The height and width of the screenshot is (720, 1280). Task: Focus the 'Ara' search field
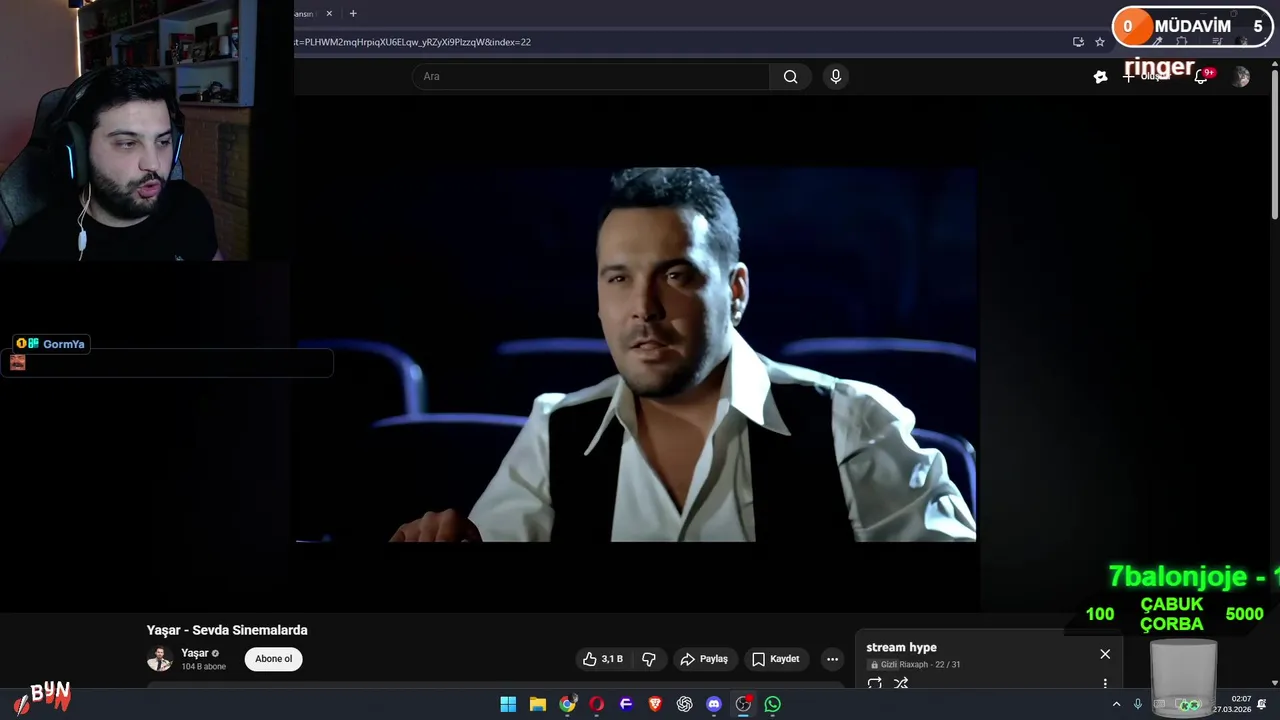pyautogui.click(x=591, y=77)
